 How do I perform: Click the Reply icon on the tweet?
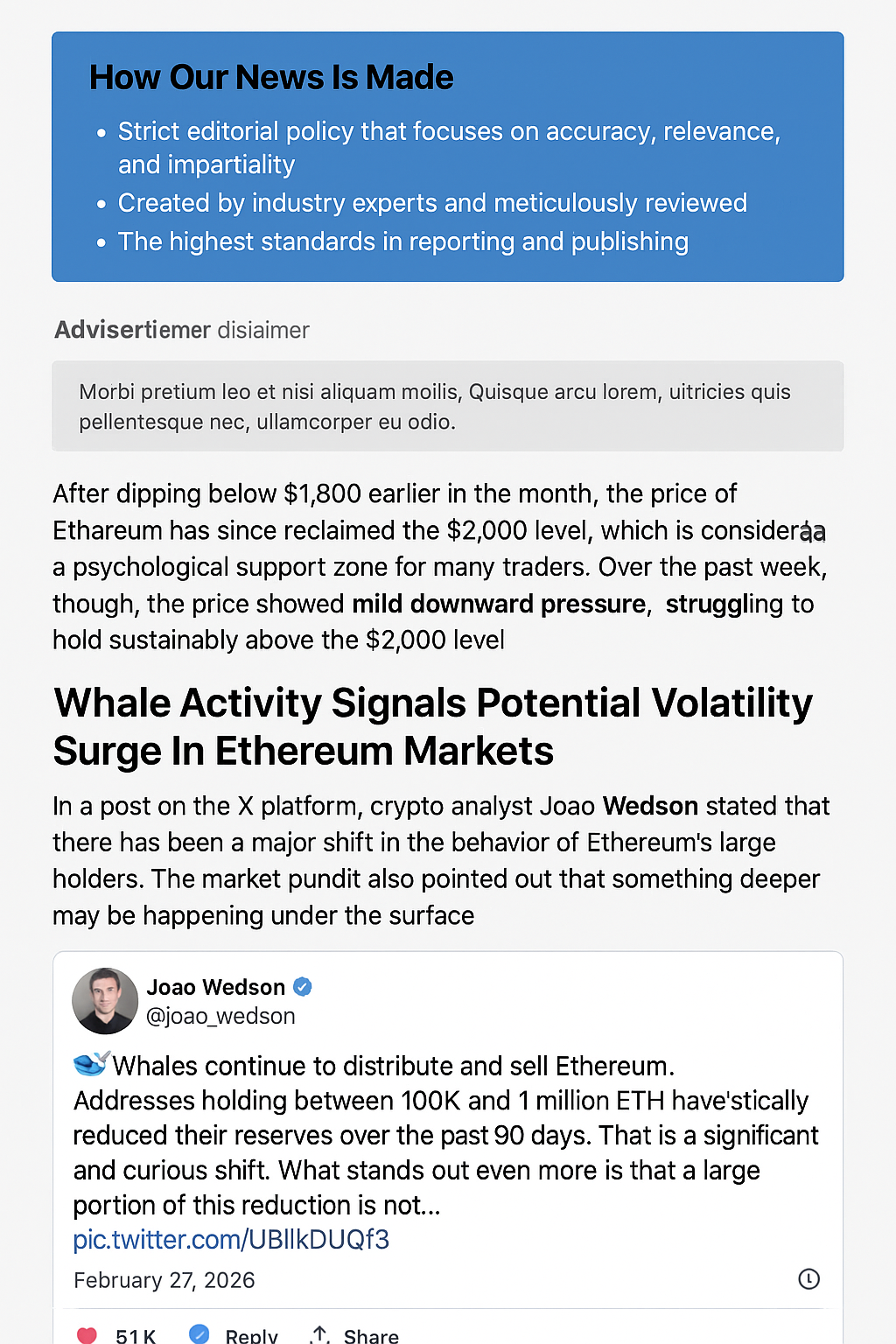point(199,1333)
